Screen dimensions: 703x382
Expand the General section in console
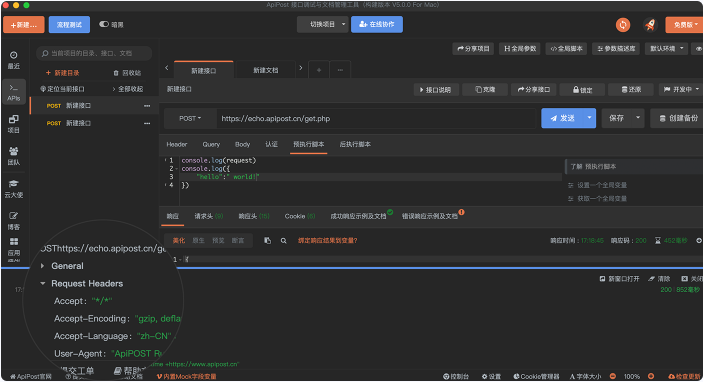43,266
